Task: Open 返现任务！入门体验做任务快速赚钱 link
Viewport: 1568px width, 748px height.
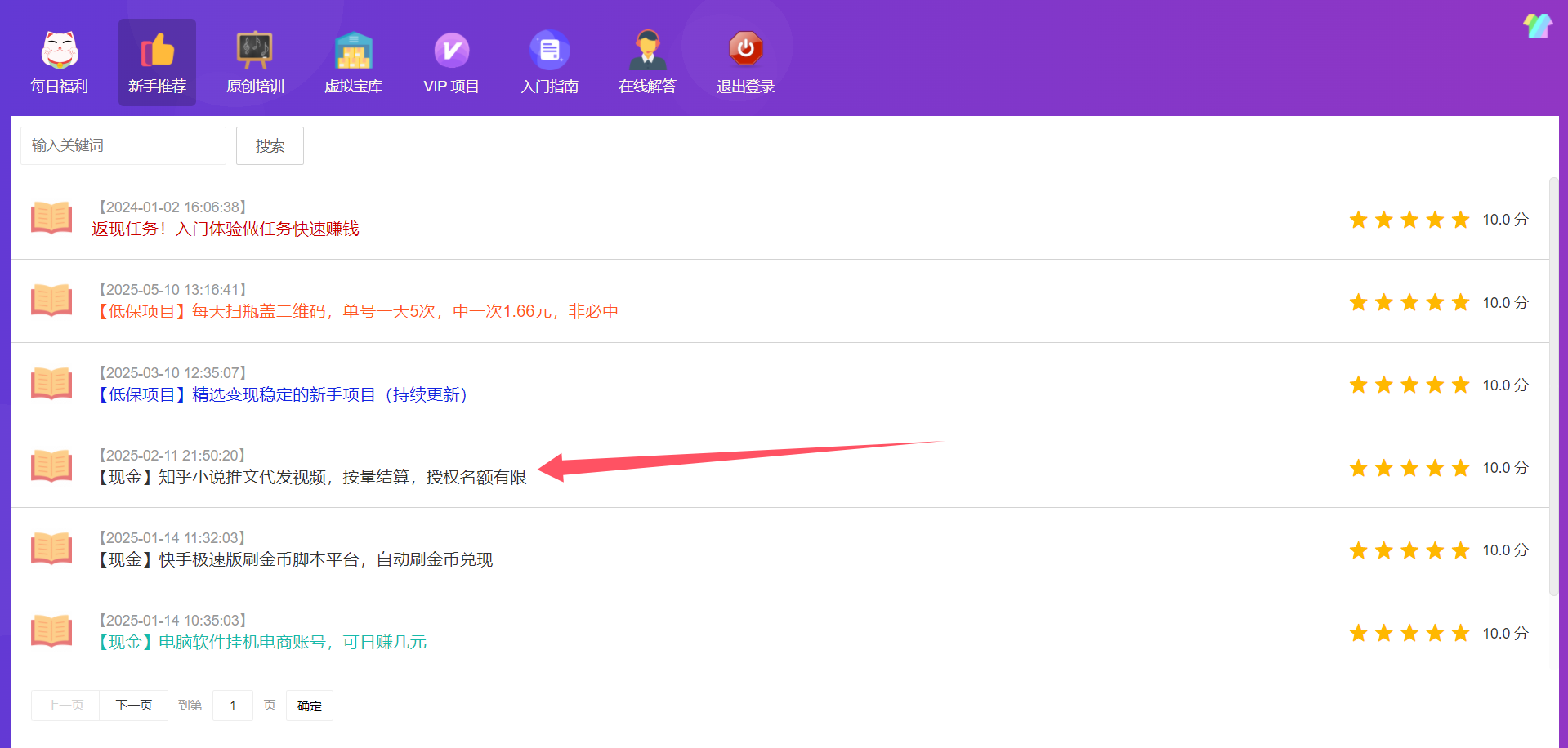Action: pyautogui.click(x=226, y=229)
